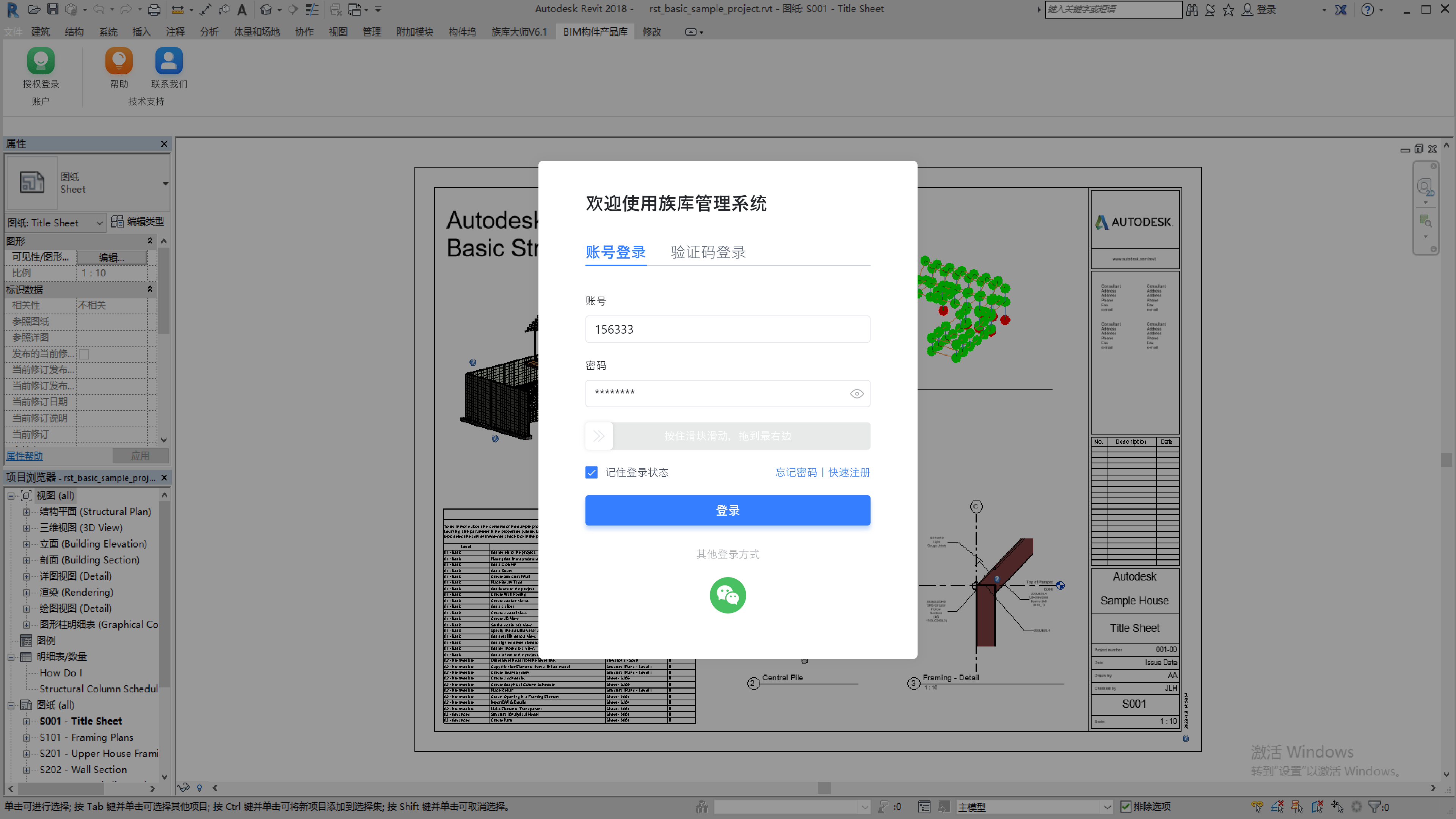Select the Text tool in quick access toolbar
The height and width of the screenshot is (819, 1456).
click(x=242, y=9)
